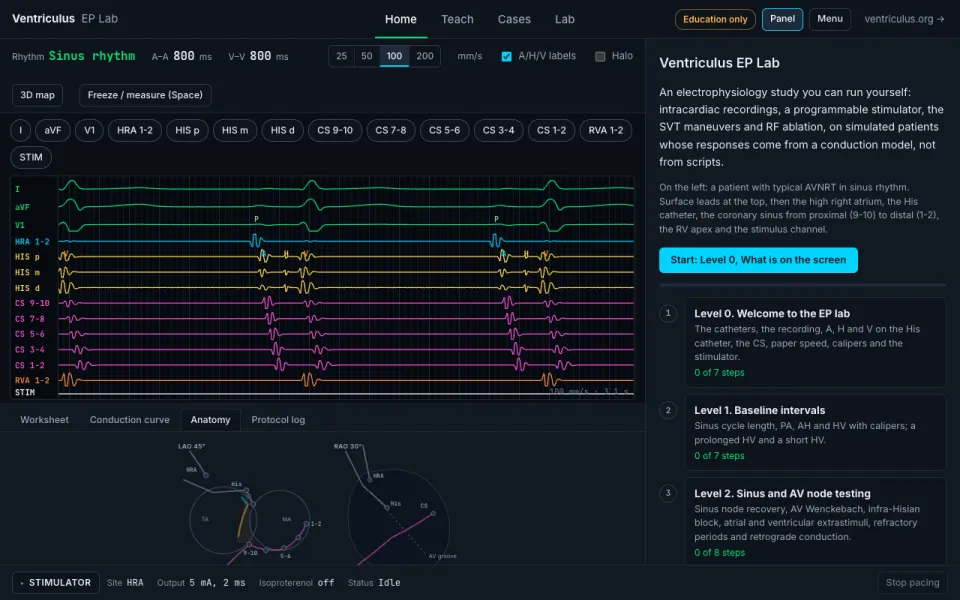This screenshot has width=960, height=600.
Task: Enable the Halo checkbox
Action: (600, 56)
